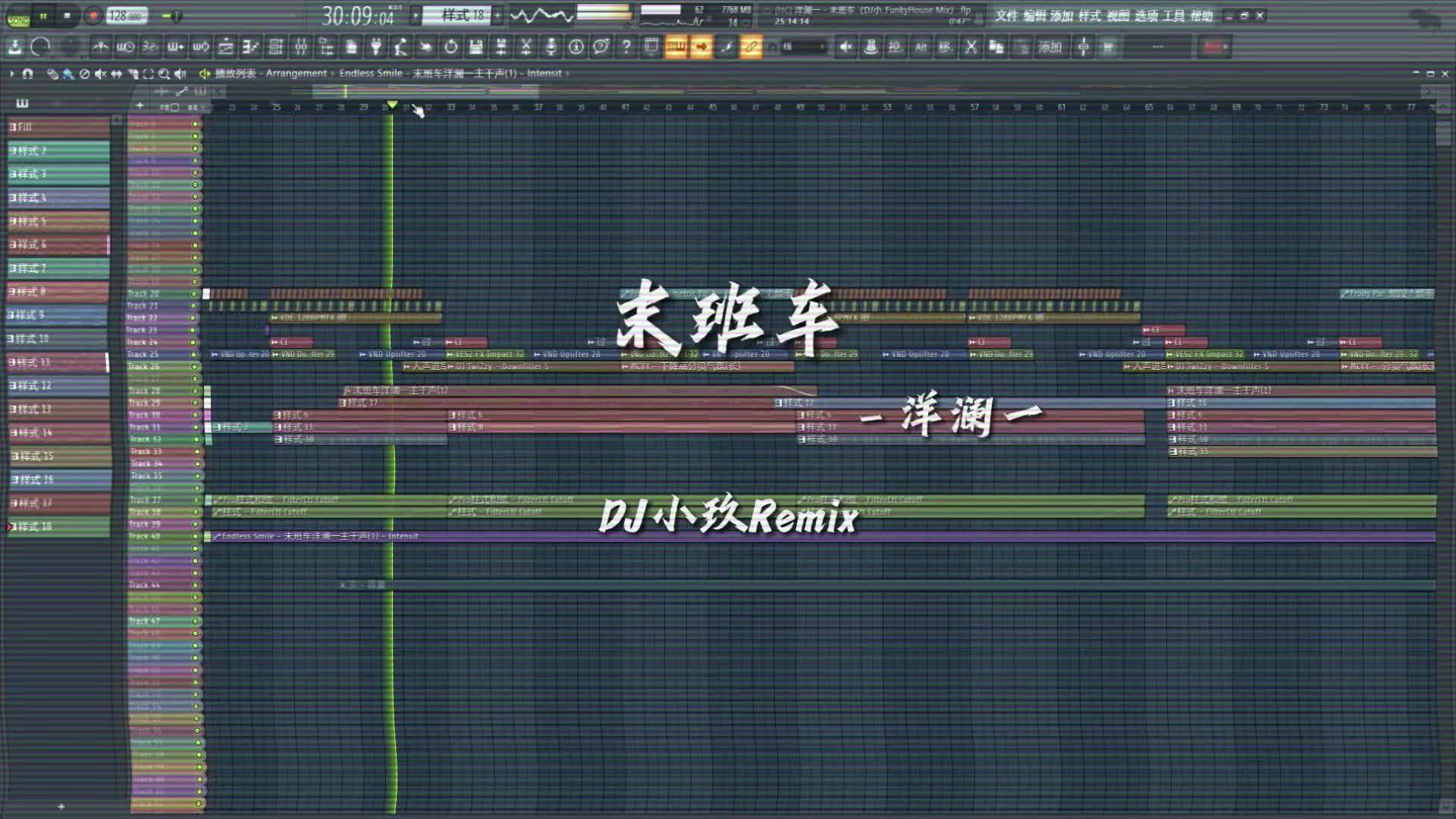
Task: Open the 选项 menu
Action: click(1145, 16)
